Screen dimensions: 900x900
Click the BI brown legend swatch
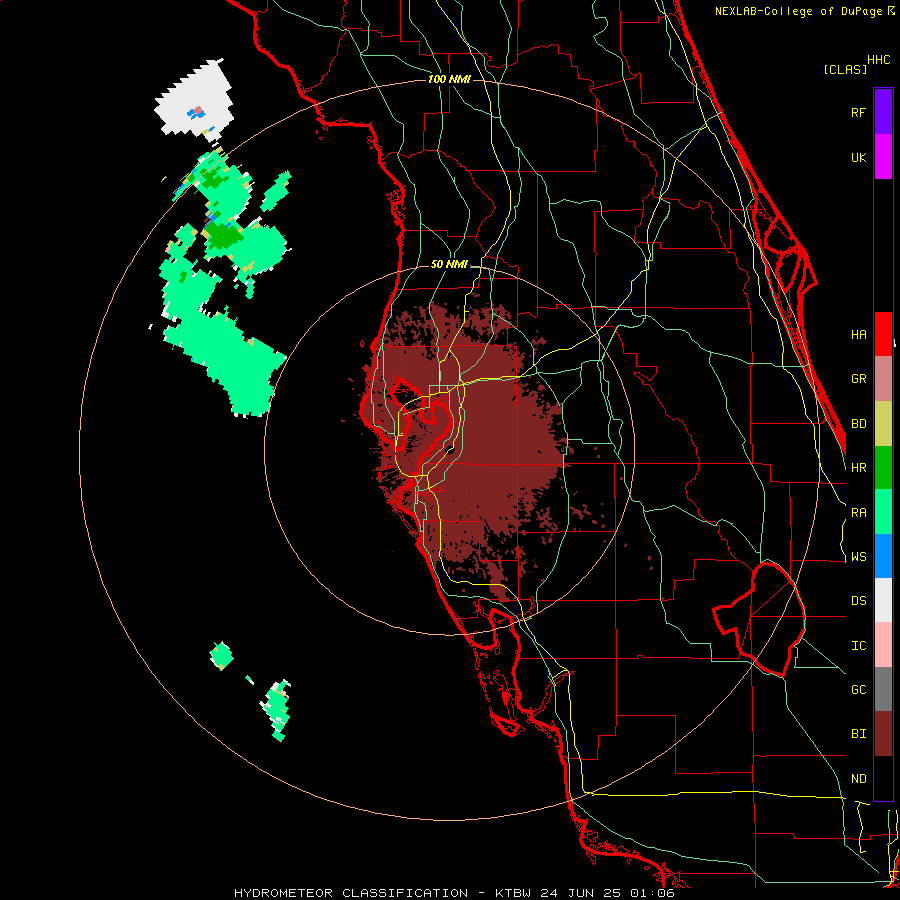[883, 734]
